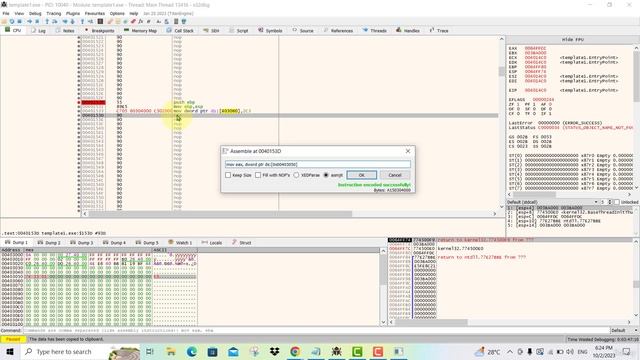Switch to the Watch 1 tab
The width and height of the screenshot is (640, 360).
(x=180, y=242)
